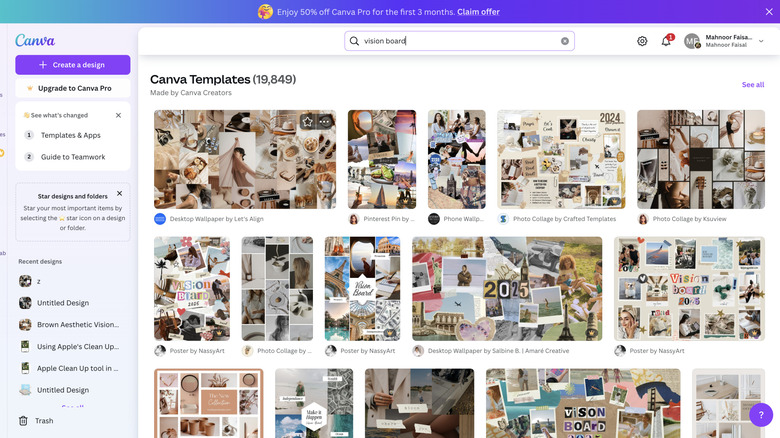This screenshot has height=438, width=780.
Task: Open the help question mark button
Action: pyautogui.click(x=761, y=415)
